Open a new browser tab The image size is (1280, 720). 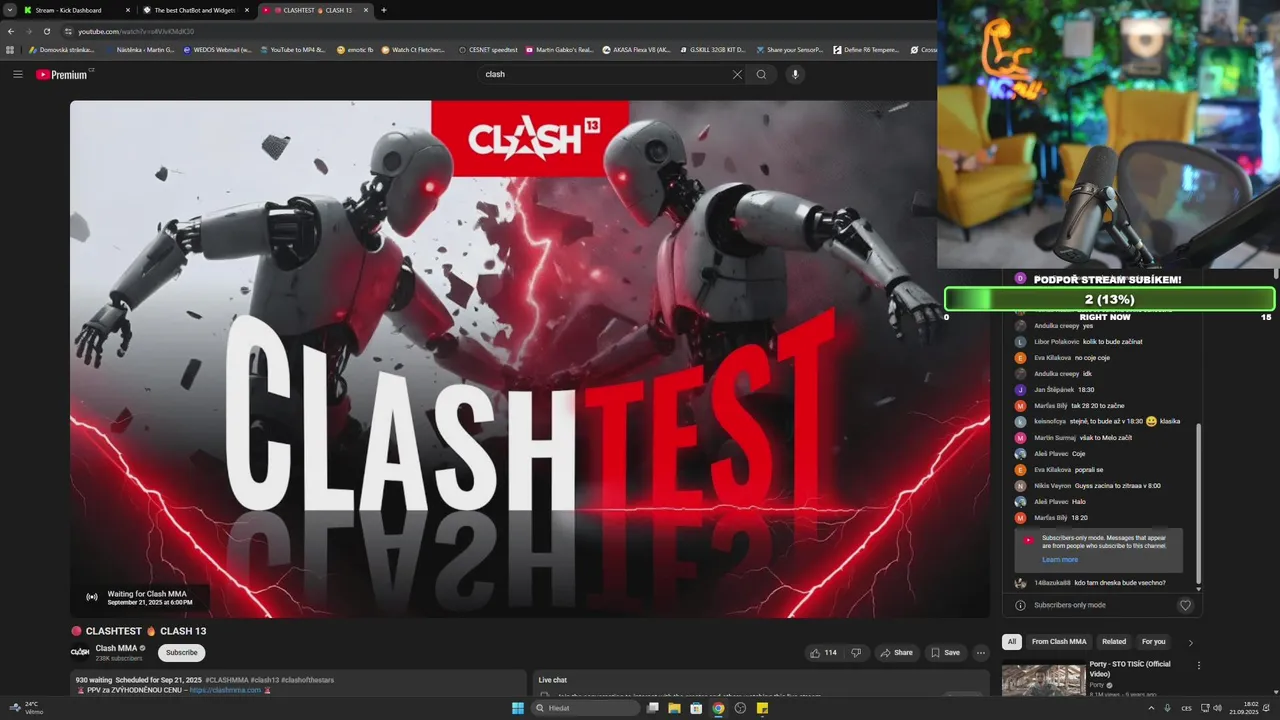[384, 10]
